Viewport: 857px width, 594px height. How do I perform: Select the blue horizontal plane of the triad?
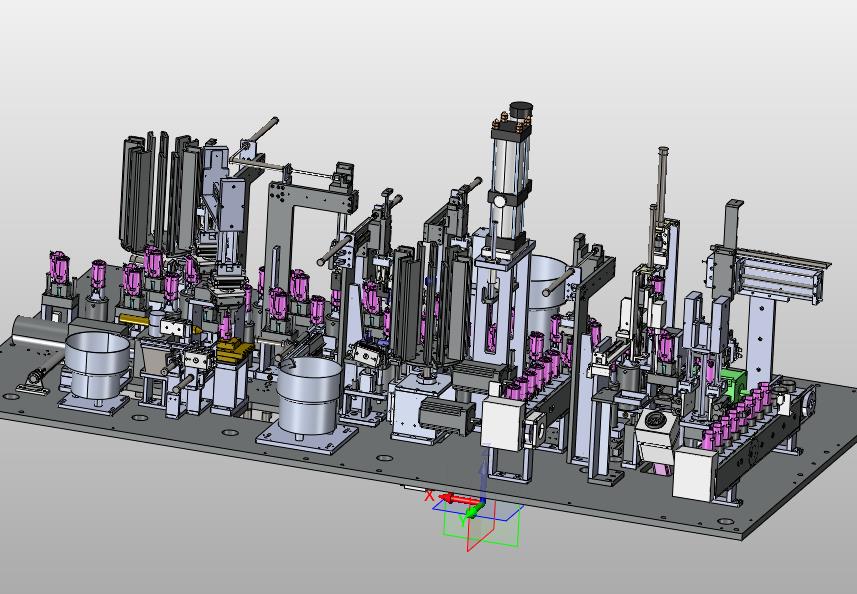495,512
